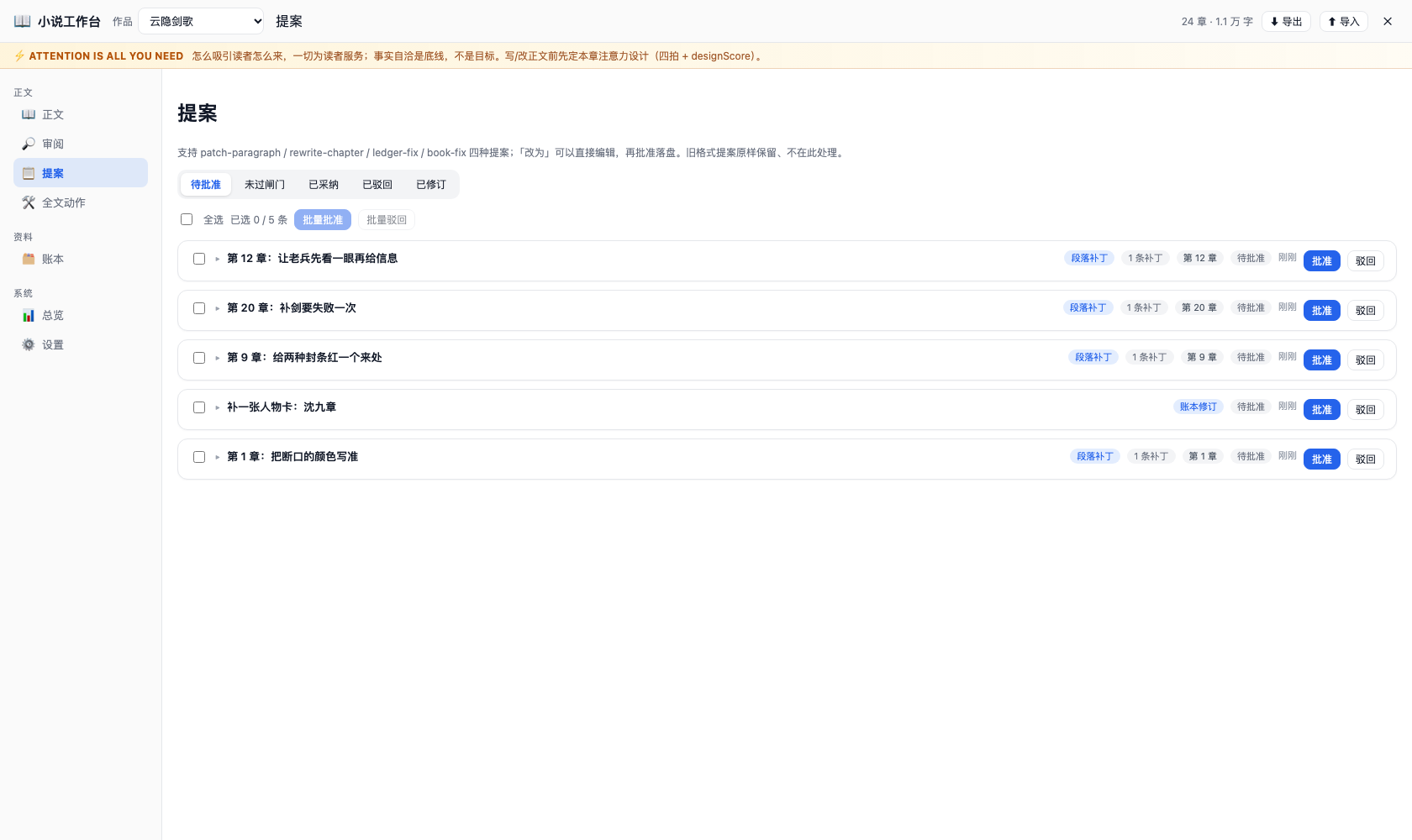The width and height of the screenshot is (1412, 840).
Task: Show the 已修订 tab
Action: point(431,185)
